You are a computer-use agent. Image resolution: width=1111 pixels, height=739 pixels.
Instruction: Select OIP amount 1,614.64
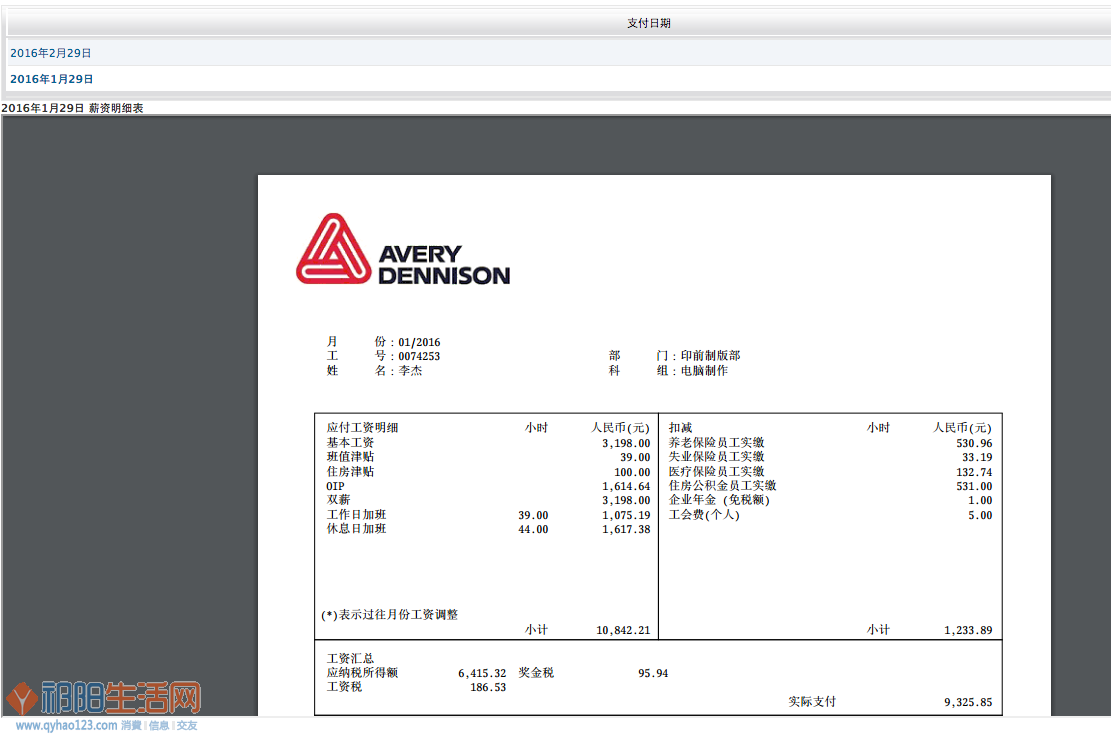(626, 487)
